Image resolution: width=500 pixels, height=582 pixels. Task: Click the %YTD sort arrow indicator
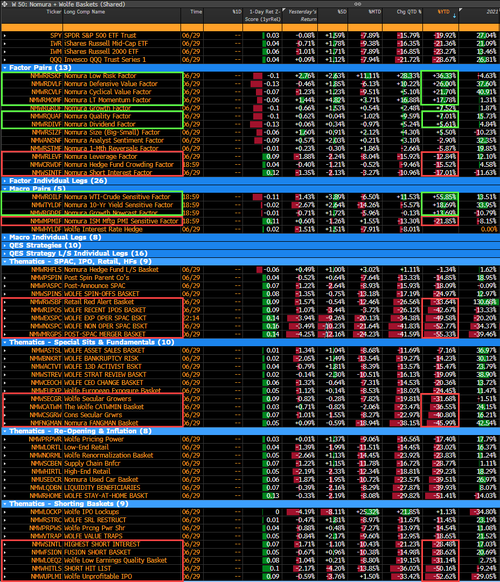point(454,16)
